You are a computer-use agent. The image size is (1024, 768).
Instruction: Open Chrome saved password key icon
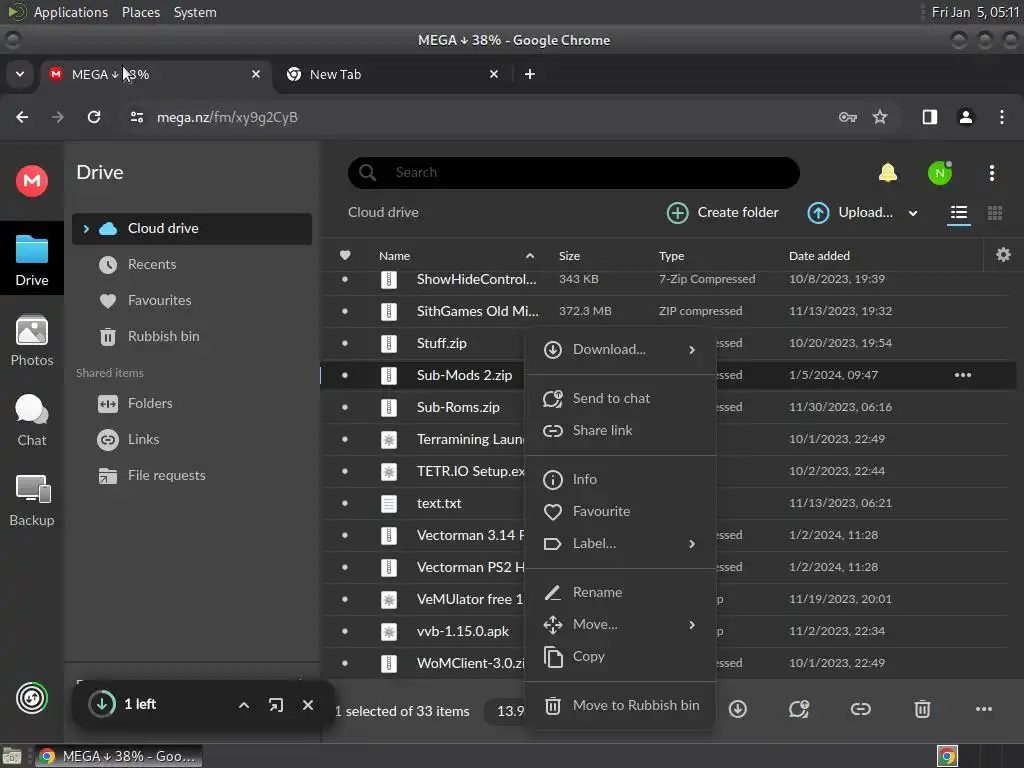tap(848, 117)
